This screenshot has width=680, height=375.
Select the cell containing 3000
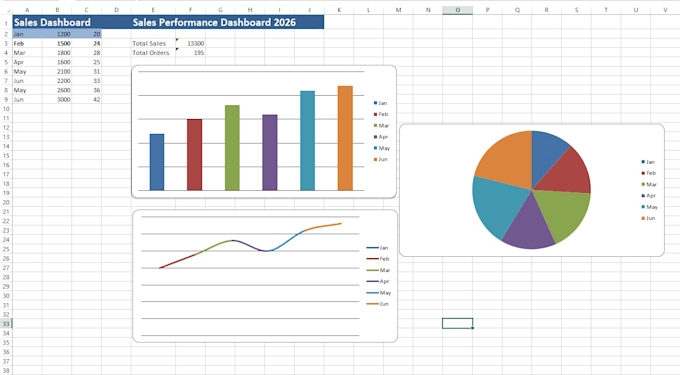pos(57,99)
